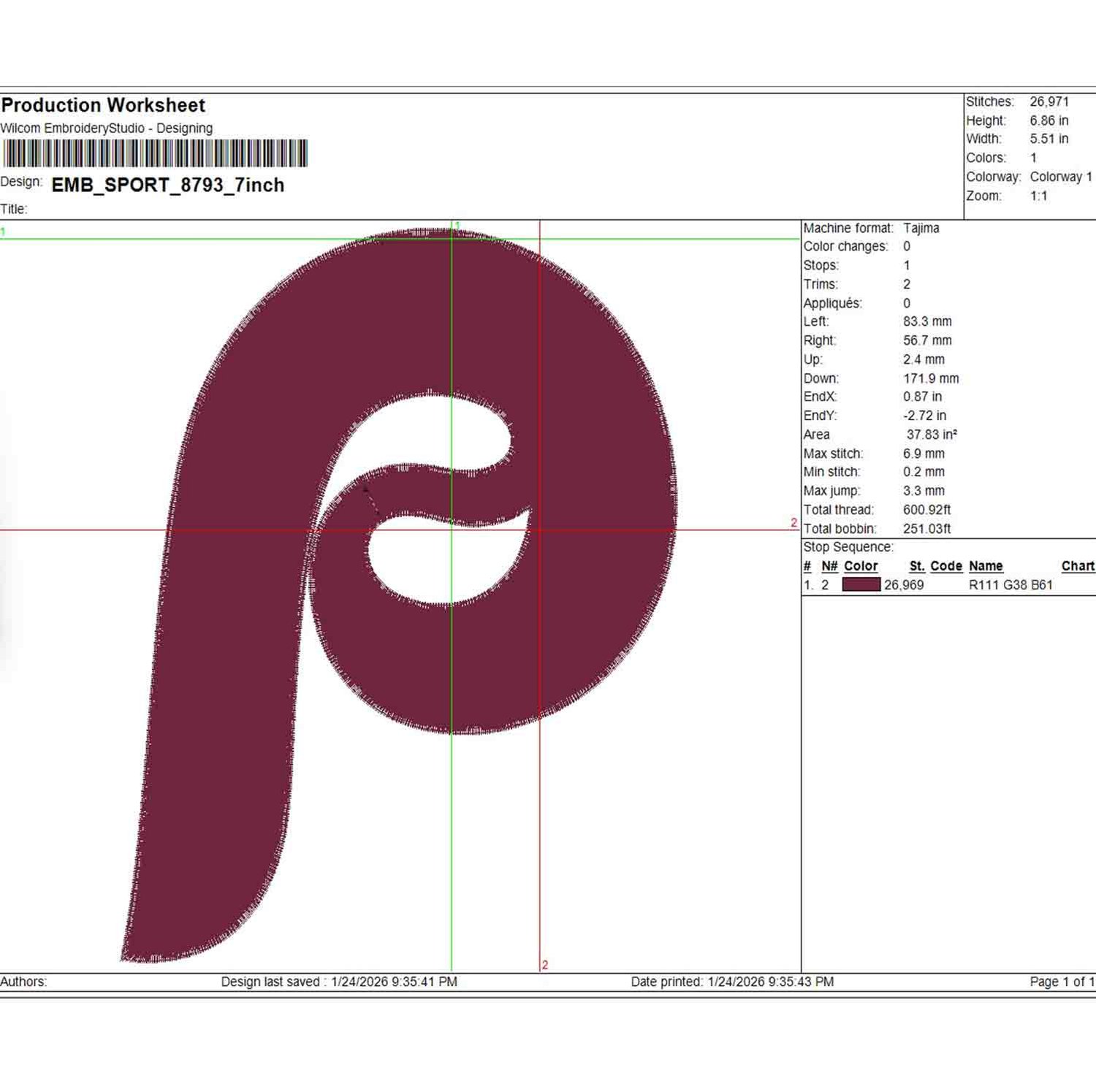1096x1092 pixels.
Task: Select the design name 'EMB_SPORT_8793_7inch'
Action: tap(168, 186)
